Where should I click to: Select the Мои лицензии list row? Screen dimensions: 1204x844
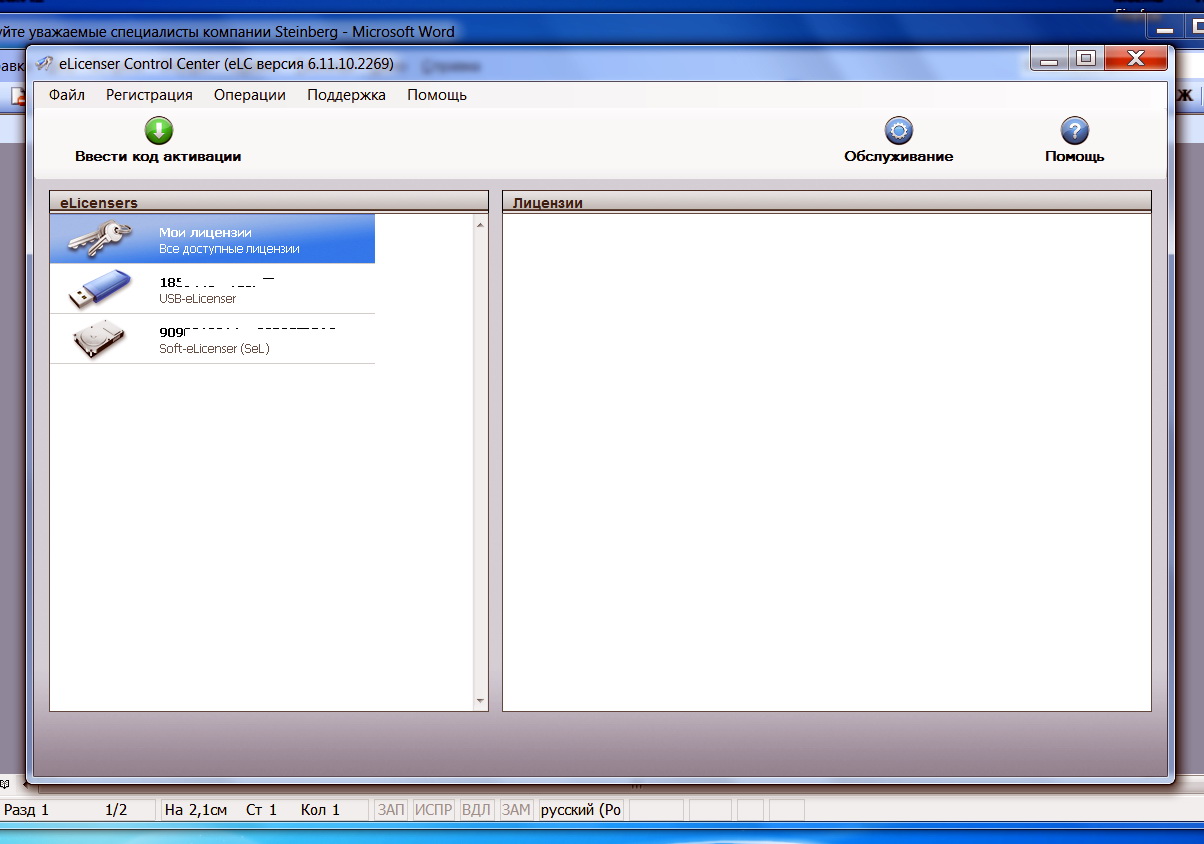(212, 239)
